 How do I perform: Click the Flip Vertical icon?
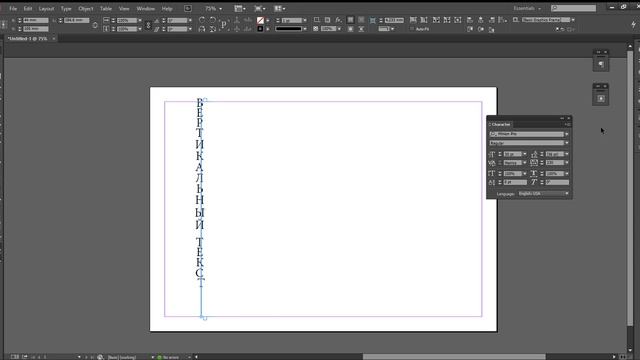coord(213,29)
